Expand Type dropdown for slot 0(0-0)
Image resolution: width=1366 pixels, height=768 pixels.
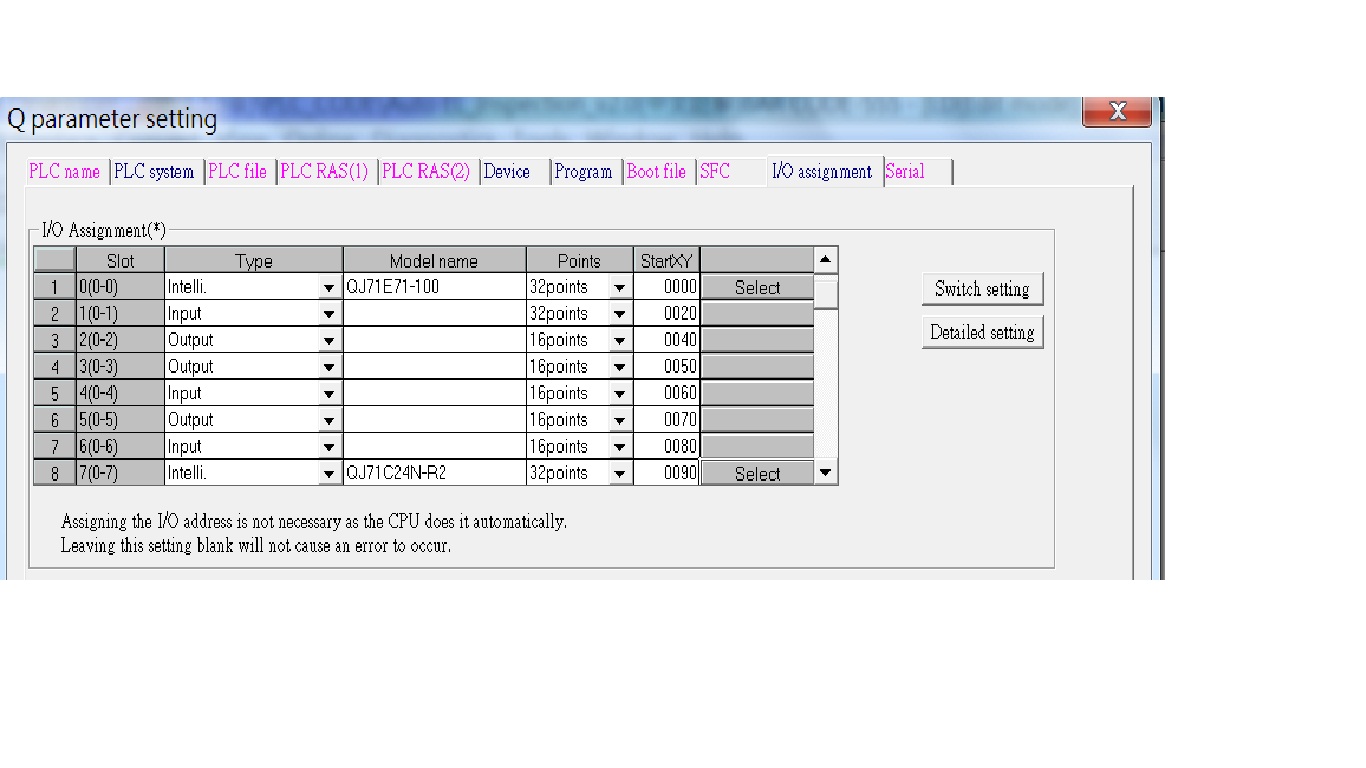click(329, 288)
